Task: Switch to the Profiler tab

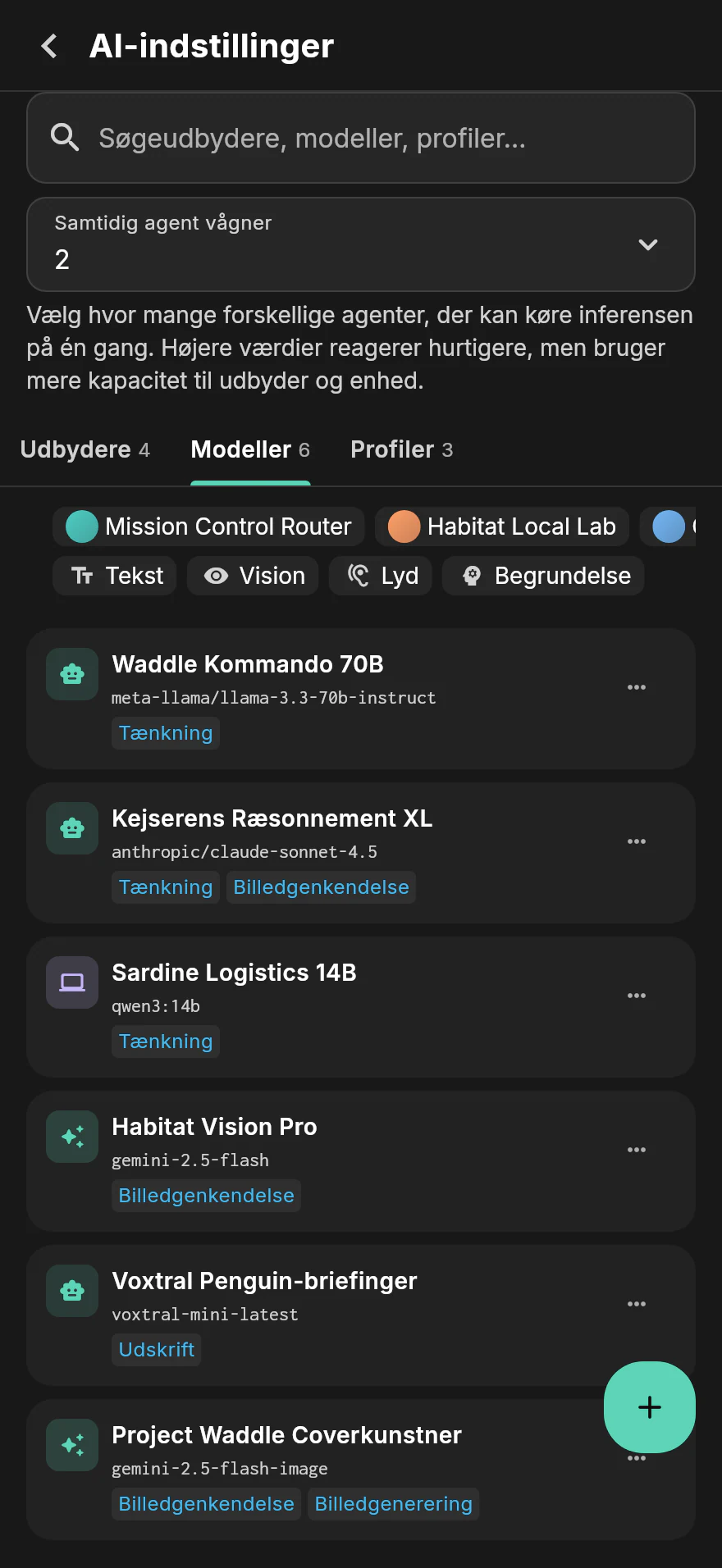Action: point(402,449)
